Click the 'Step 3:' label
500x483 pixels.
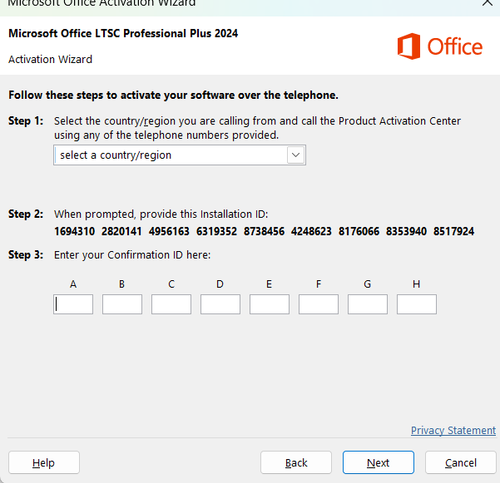point(26,255)
